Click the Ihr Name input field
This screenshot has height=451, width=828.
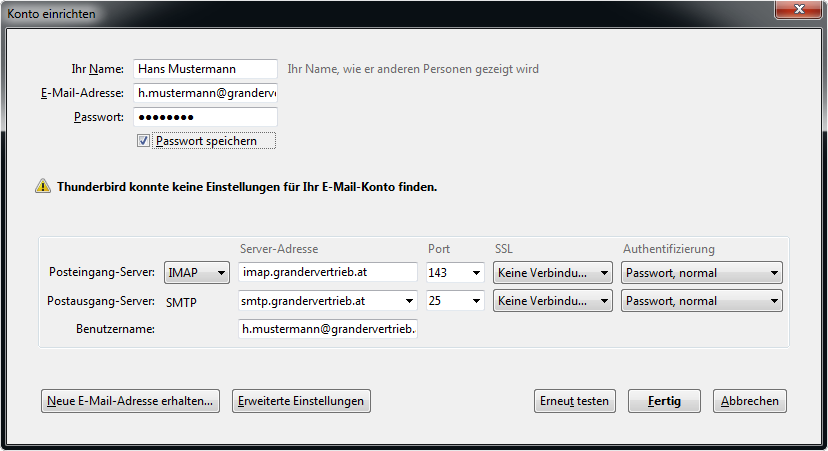[x=204, y=69]
